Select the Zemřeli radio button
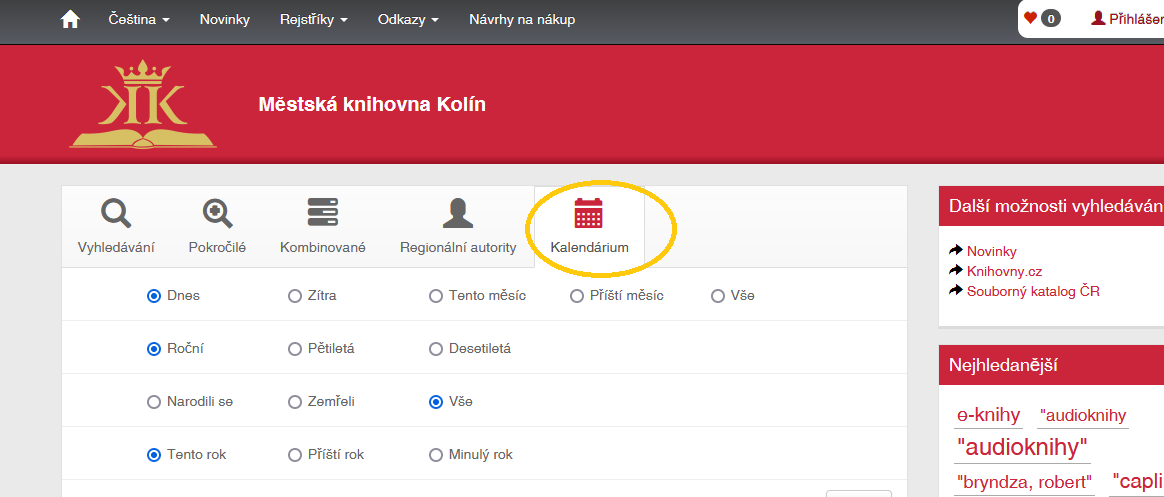The height and width of the screenshot is (497, 1164). 295,402
